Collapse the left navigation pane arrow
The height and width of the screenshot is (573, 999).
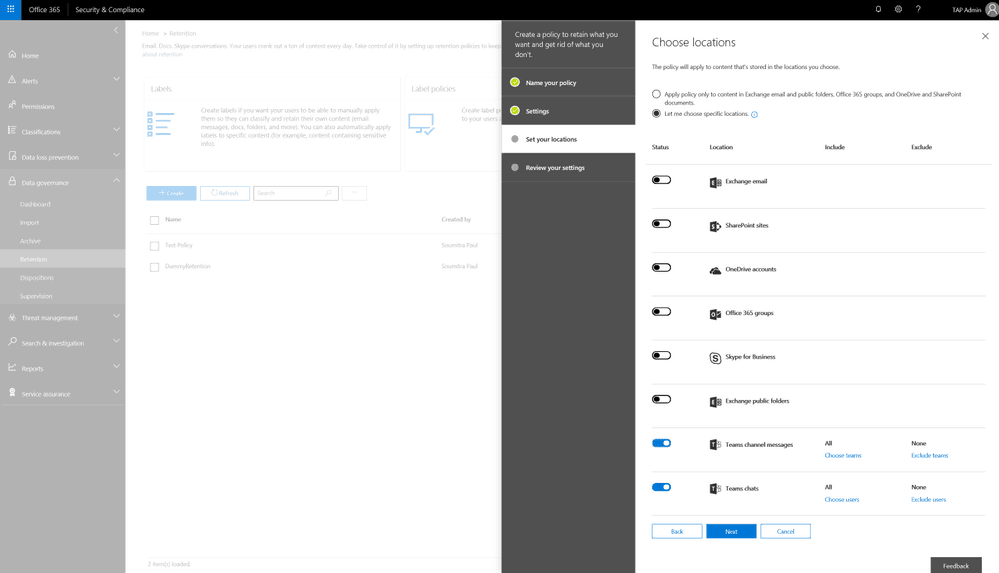click(x=116, y=30)
